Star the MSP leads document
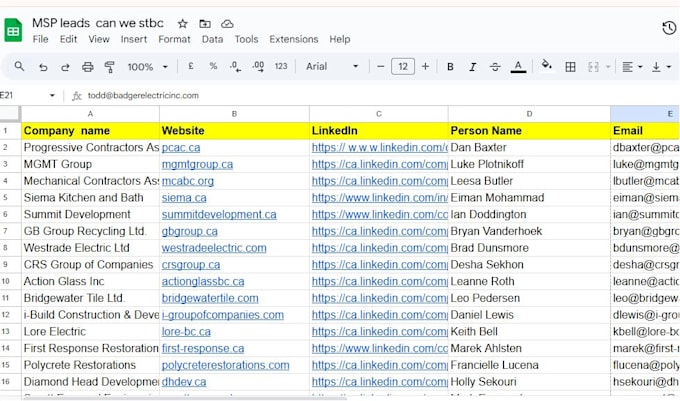 (x=183, y=23)
